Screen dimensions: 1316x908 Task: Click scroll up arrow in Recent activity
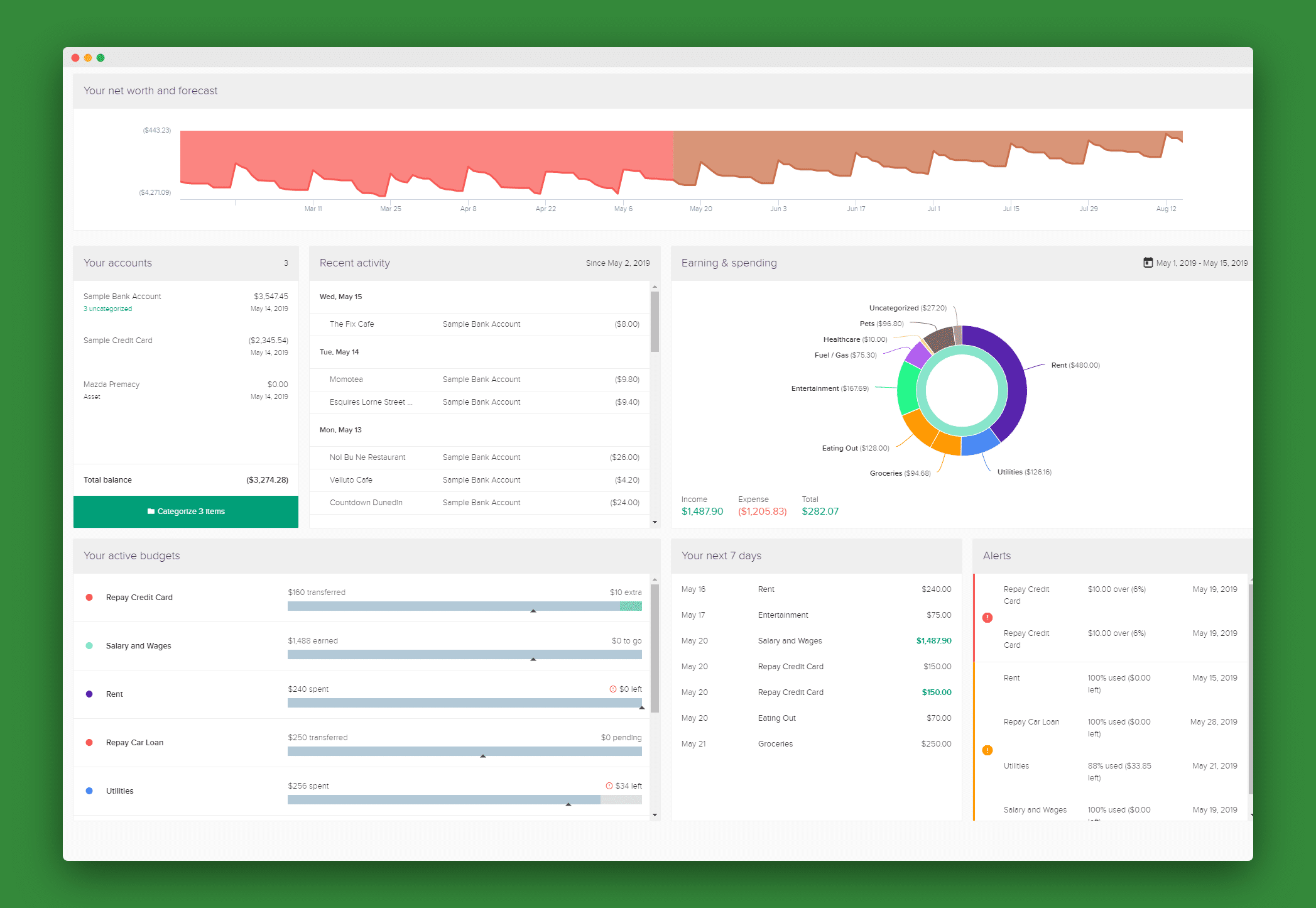pyautogui.click(x=655, y=287)
